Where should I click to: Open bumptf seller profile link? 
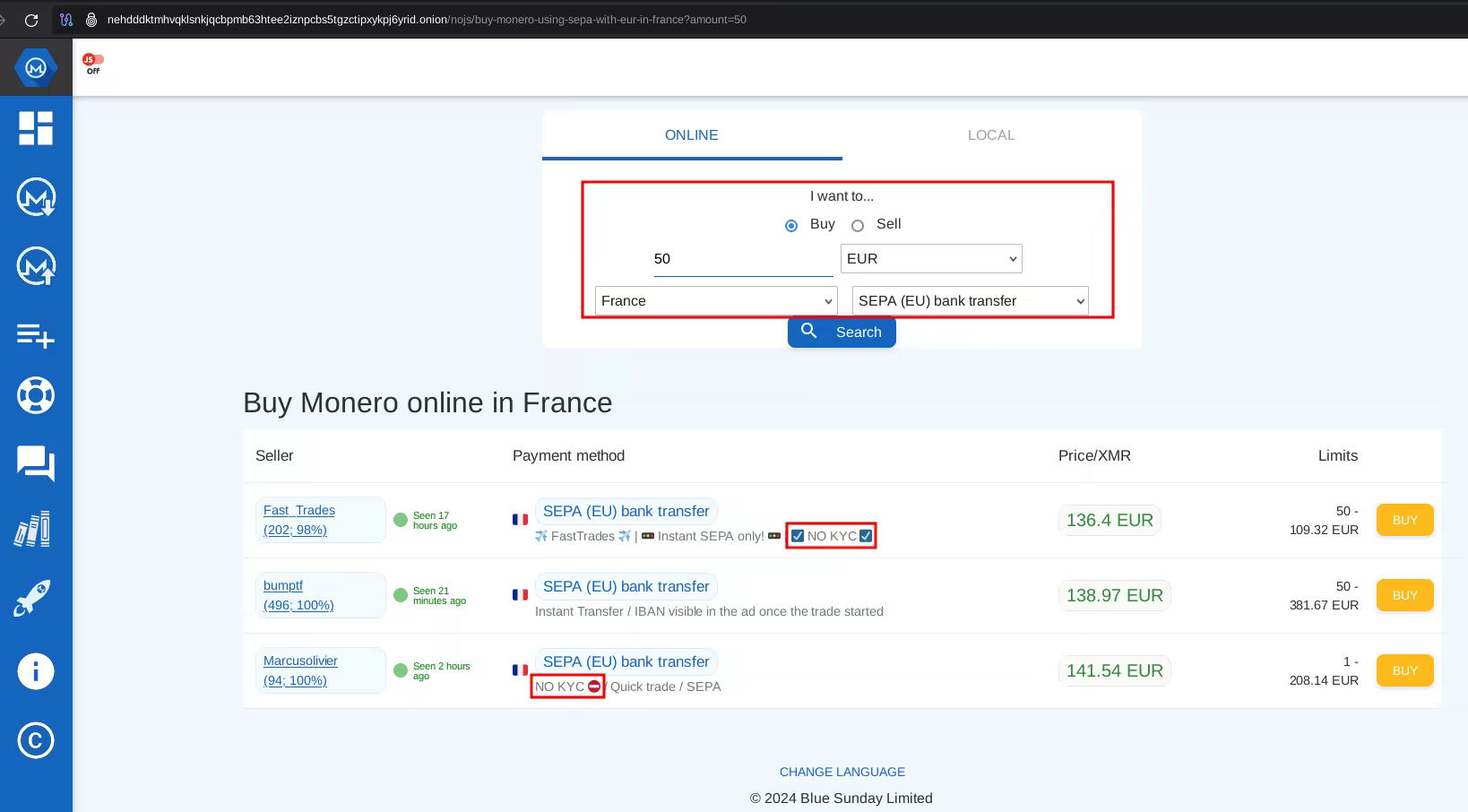(x=298, y=595)
